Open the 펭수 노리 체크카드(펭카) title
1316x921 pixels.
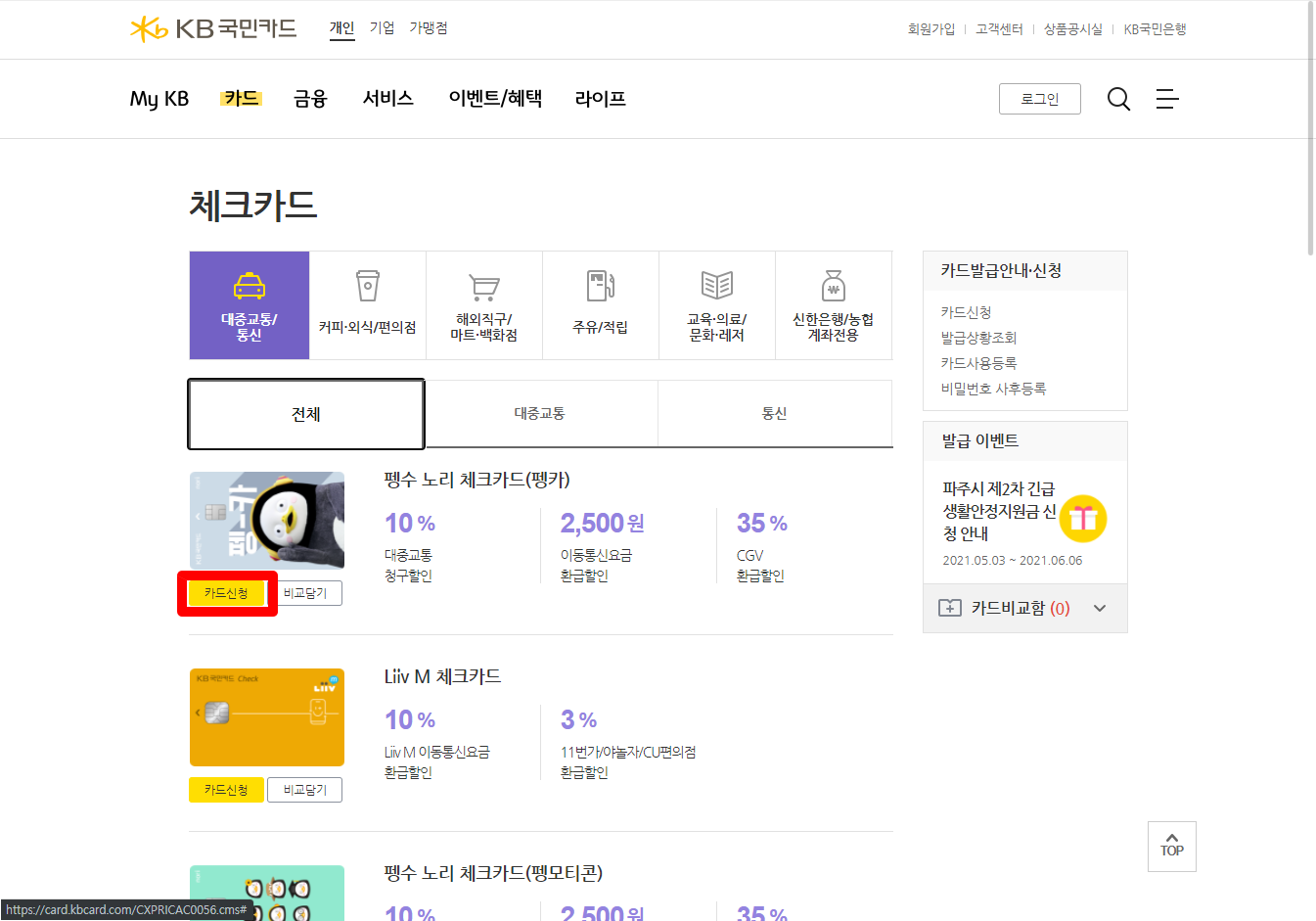477,480
